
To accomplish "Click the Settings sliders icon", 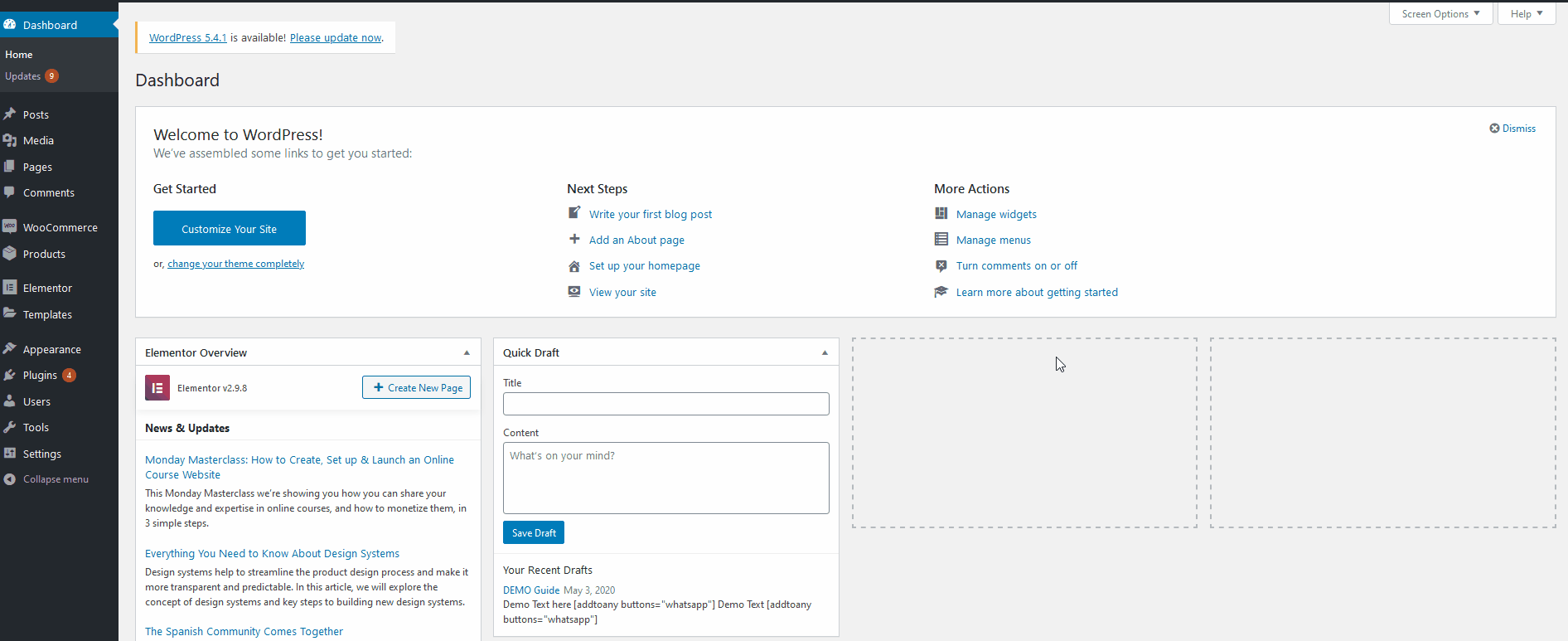I will click(10, 454).
